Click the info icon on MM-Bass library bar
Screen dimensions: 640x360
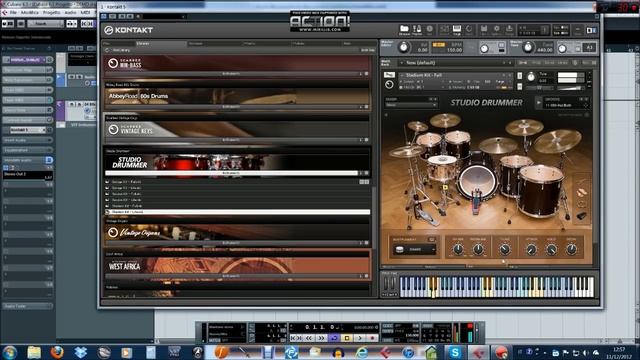[x=361, y=74]
